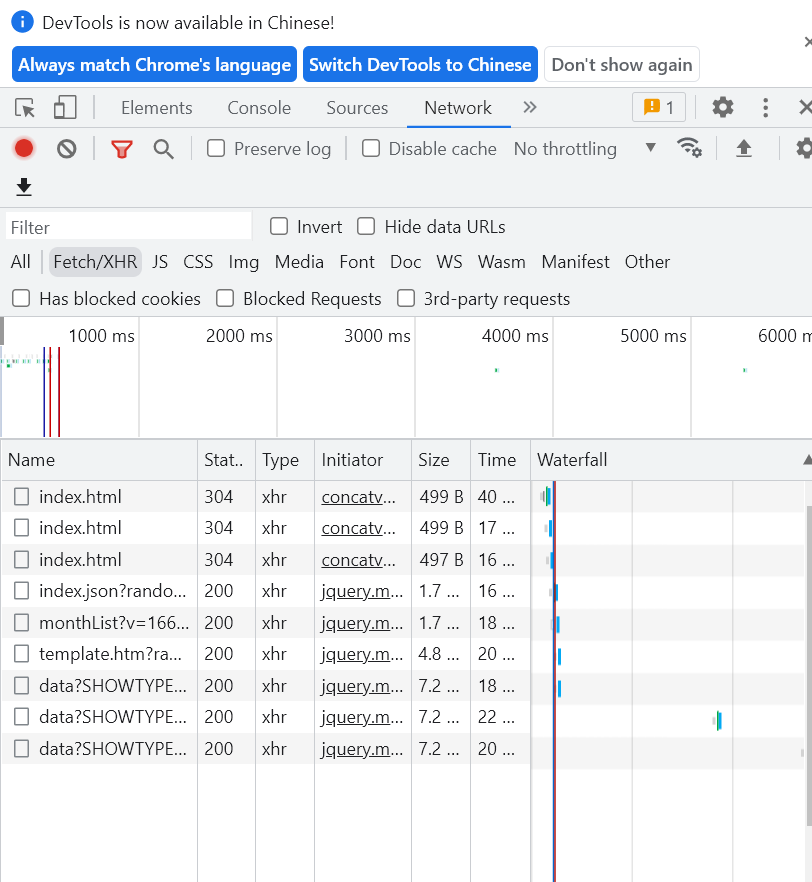Check the Invert filter option
Screen dimensions: 812x882
click(279, 227)
